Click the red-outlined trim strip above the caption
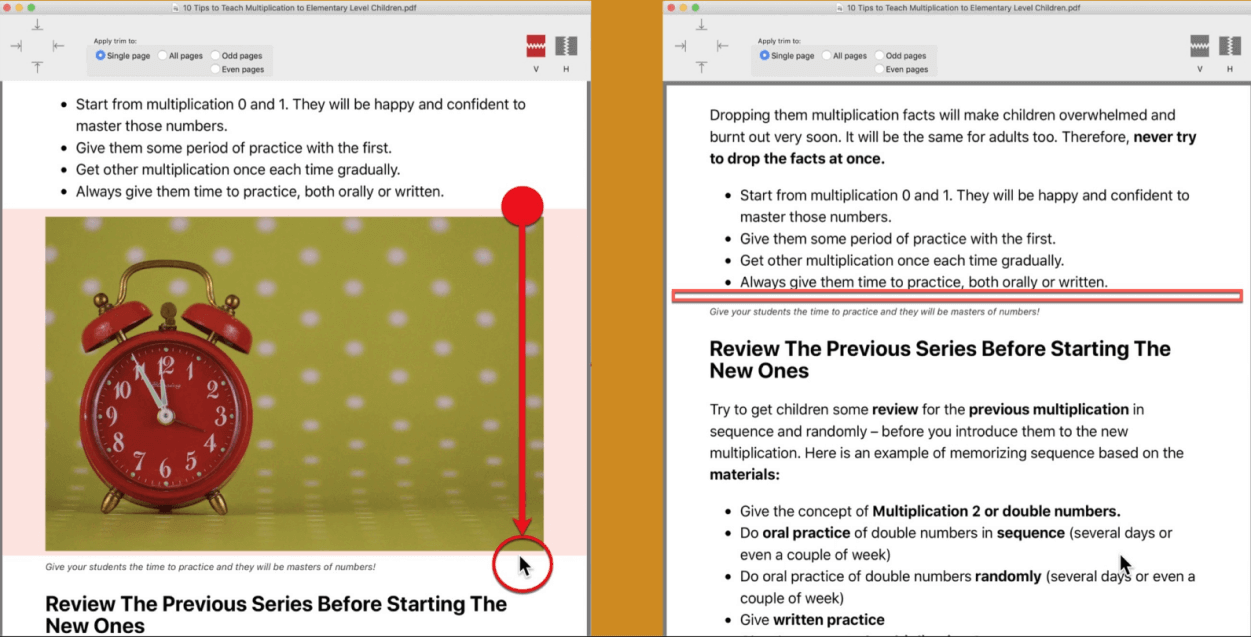Image resolution: width=1251 pixels, height=637 pixels. tap(956, 296)
